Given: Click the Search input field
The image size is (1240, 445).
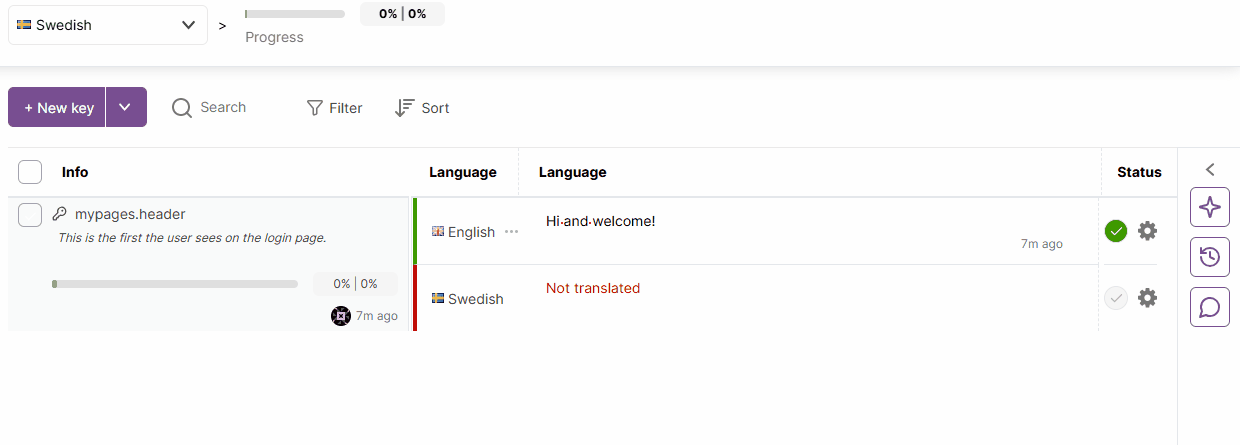Looking at the screenshot, I should pyautogui.click(x=223, y=107).
